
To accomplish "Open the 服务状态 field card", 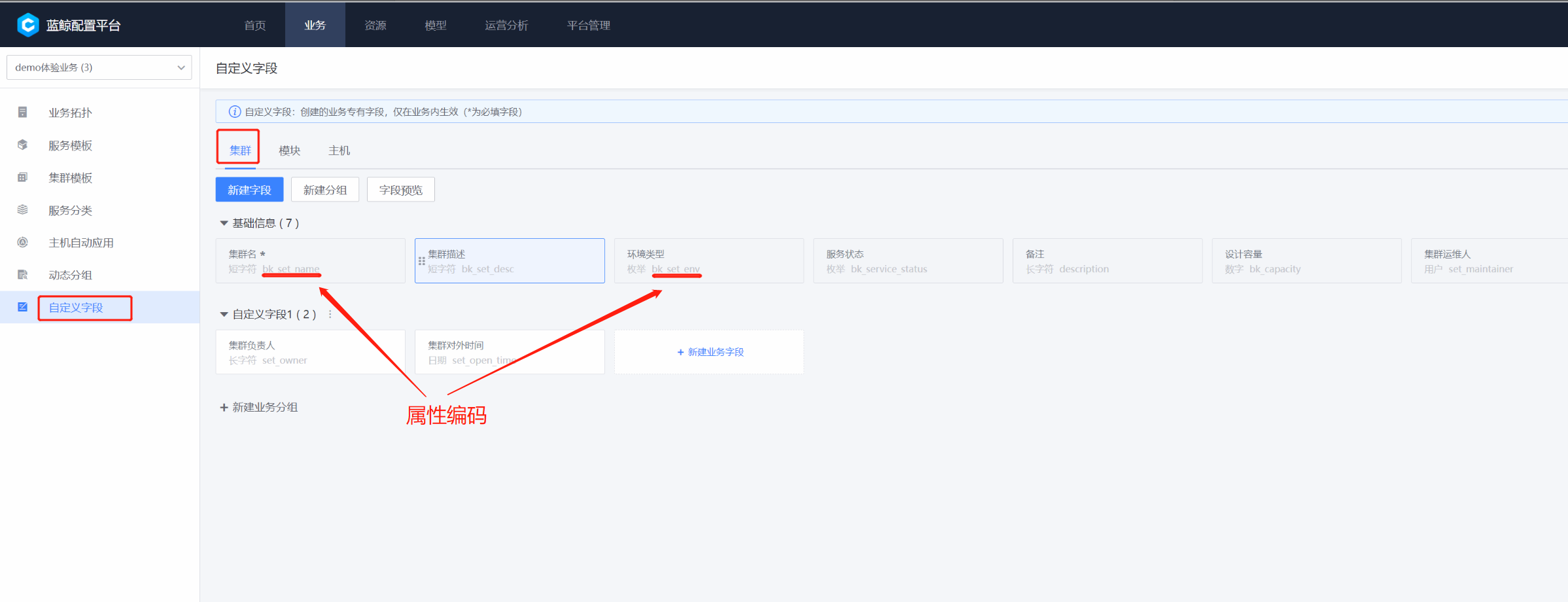I will click(908, 260).
